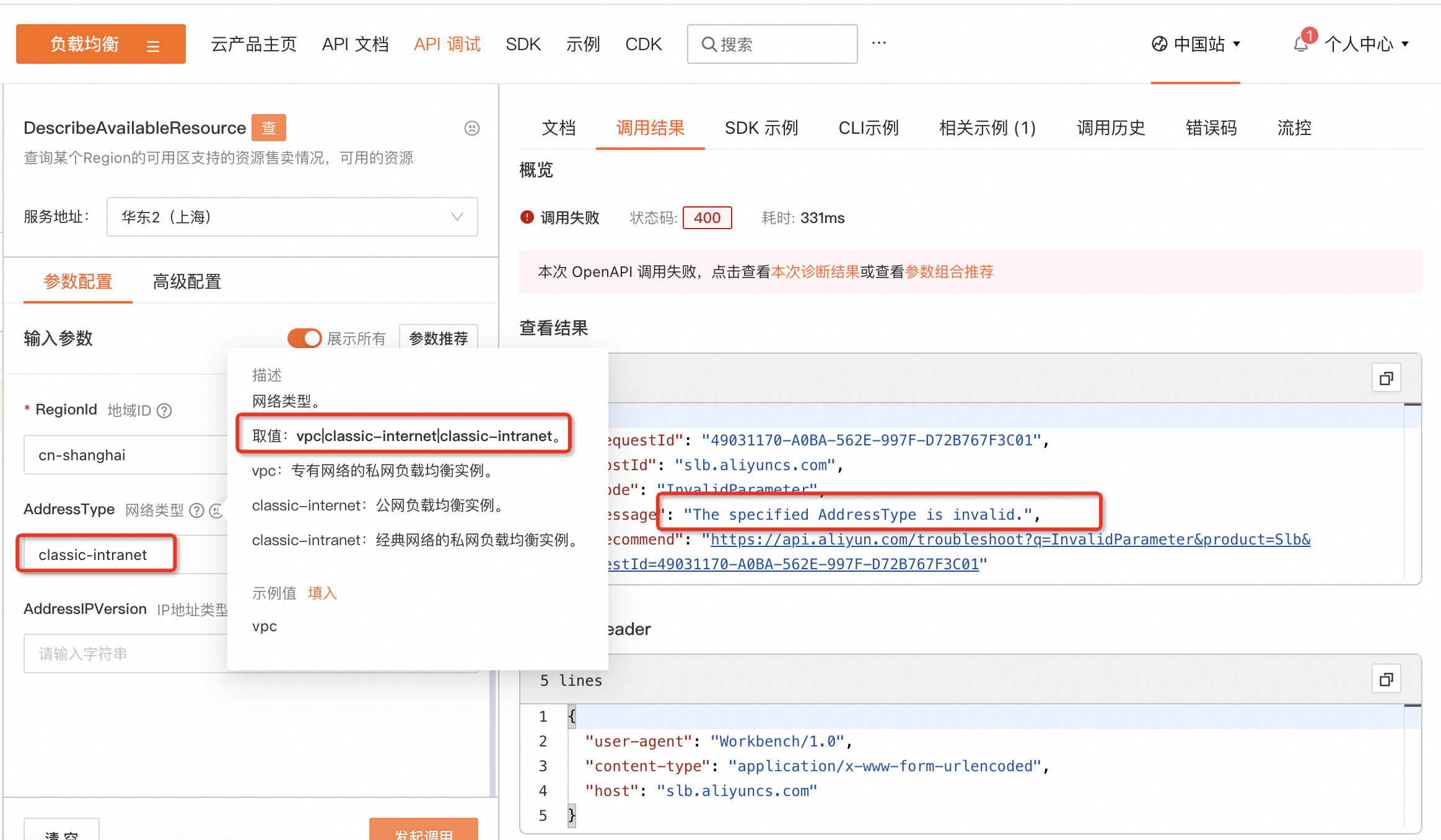Open the 负载均衡 hamburger menu icon
The image size is (1441, 840).
[153, 45]
